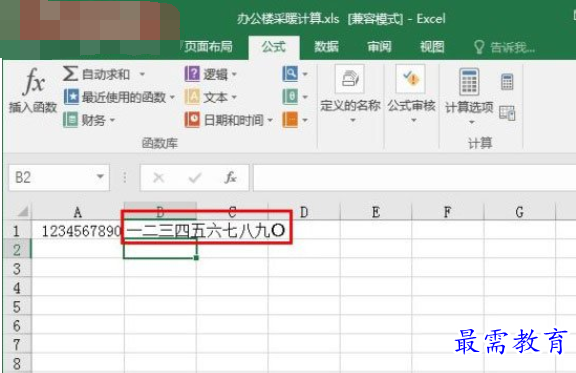
Task: Switch to the 数据 tab
Action: [x=326, y=47]
